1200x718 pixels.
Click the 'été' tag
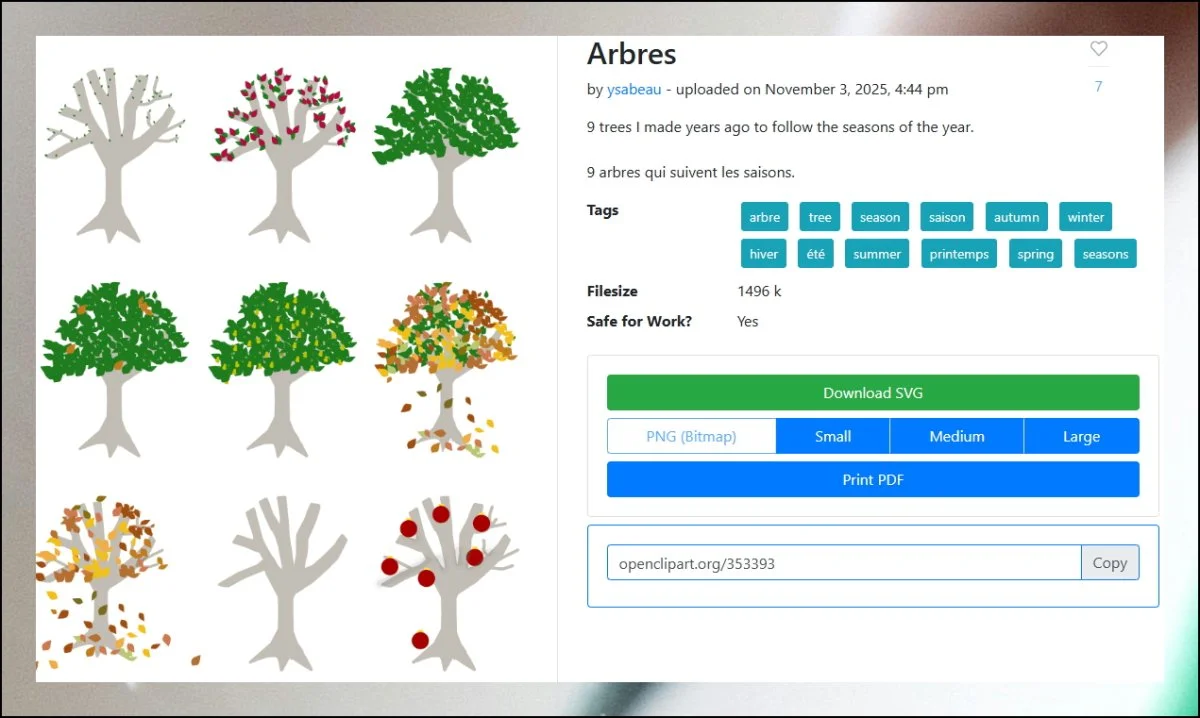(815, 254)
